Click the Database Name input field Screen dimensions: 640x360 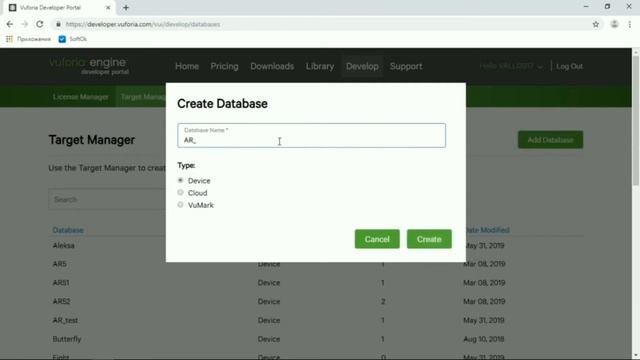point(311,136)
